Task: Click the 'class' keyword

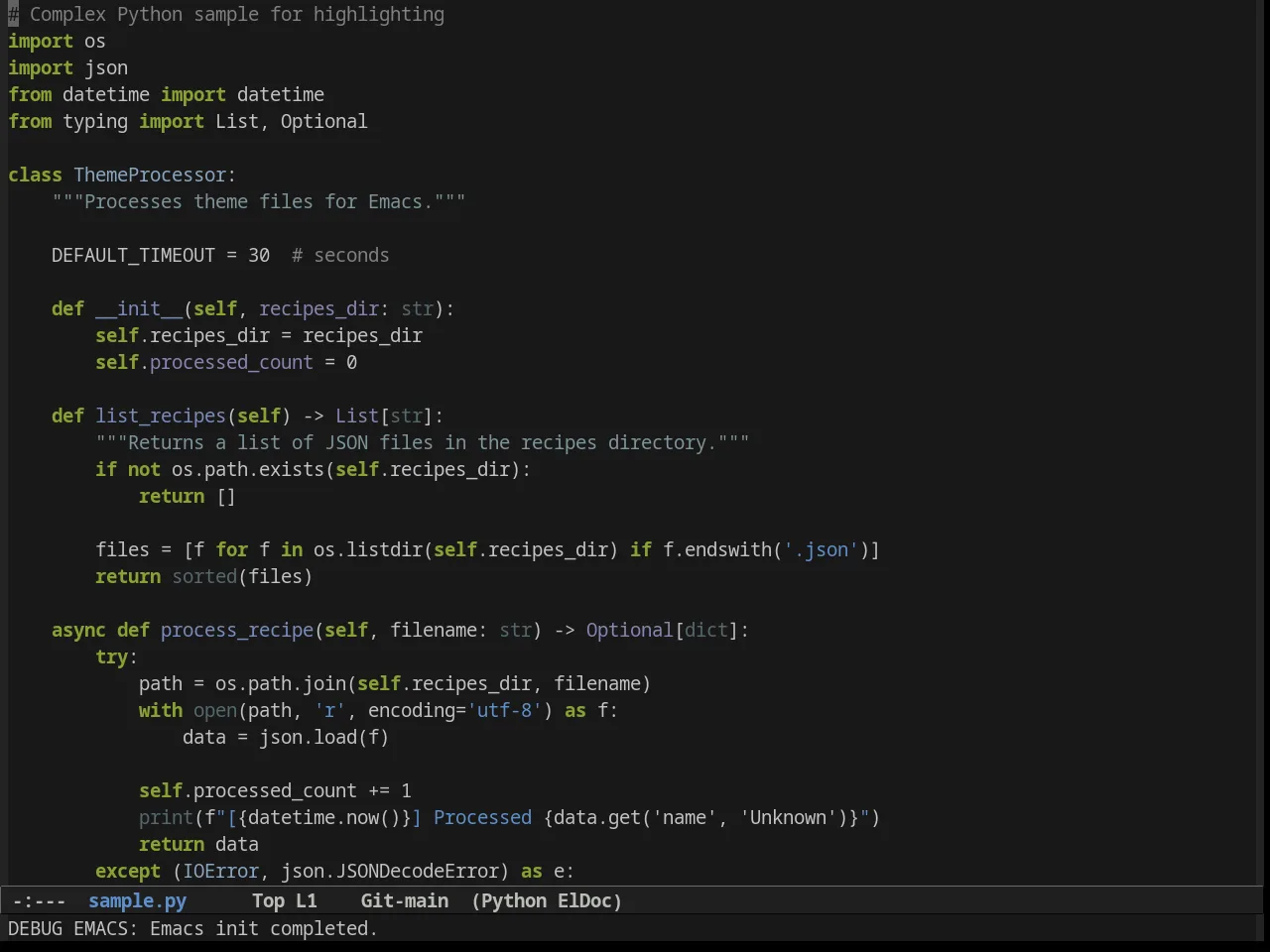Action: pos(35,175)
